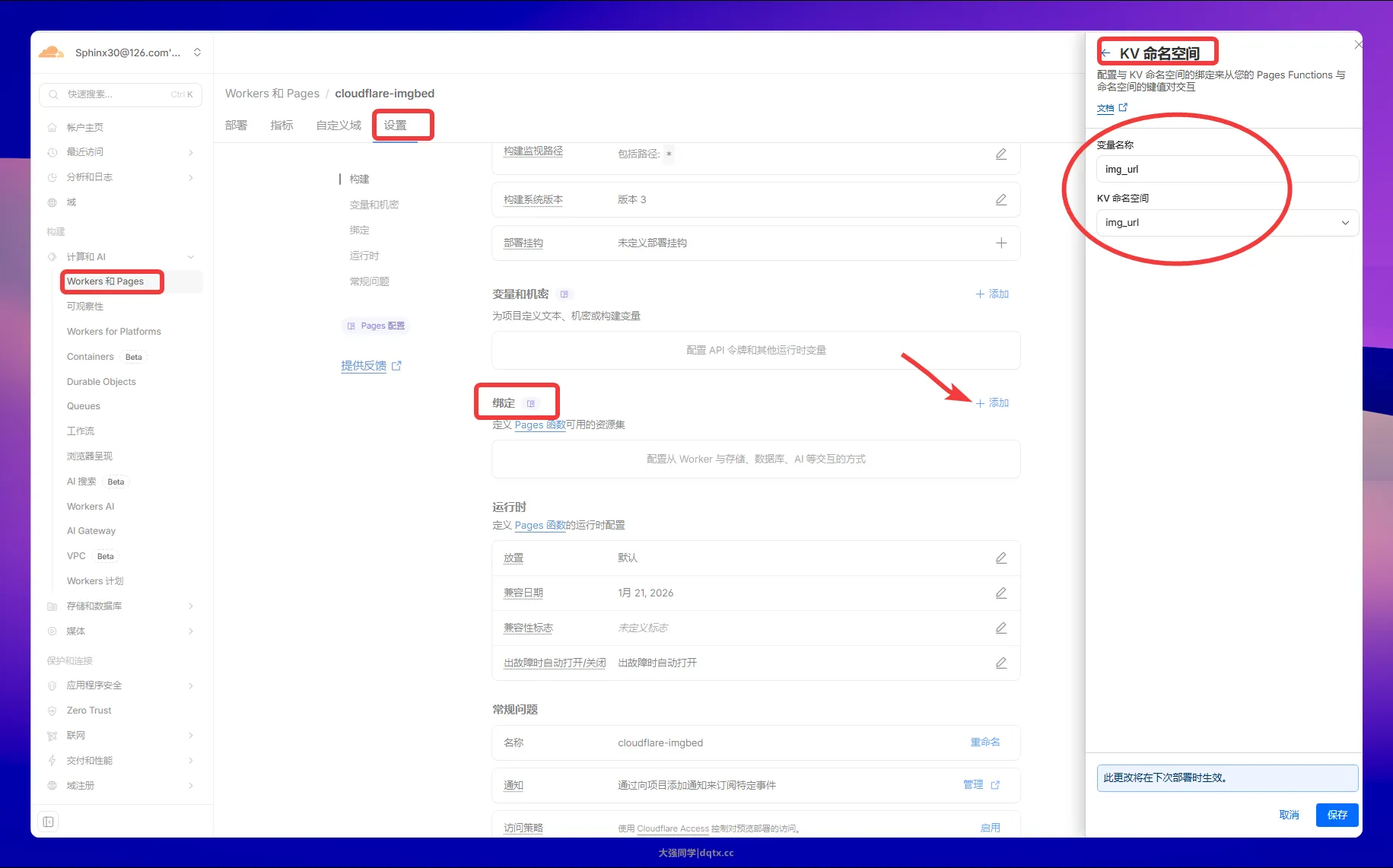The image size is (1393, 868).
Task: Edit the placement setting pencil icon
Action: (x=1000, y=558)
